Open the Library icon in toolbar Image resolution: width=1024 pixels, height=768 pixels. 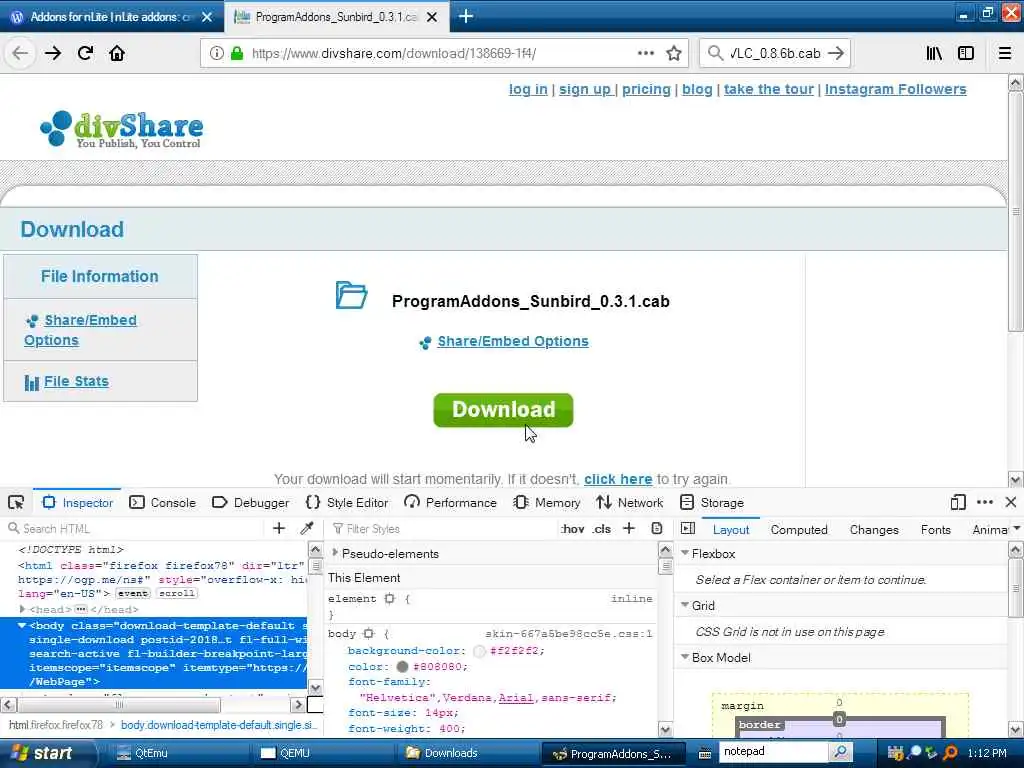click(934, 54)
